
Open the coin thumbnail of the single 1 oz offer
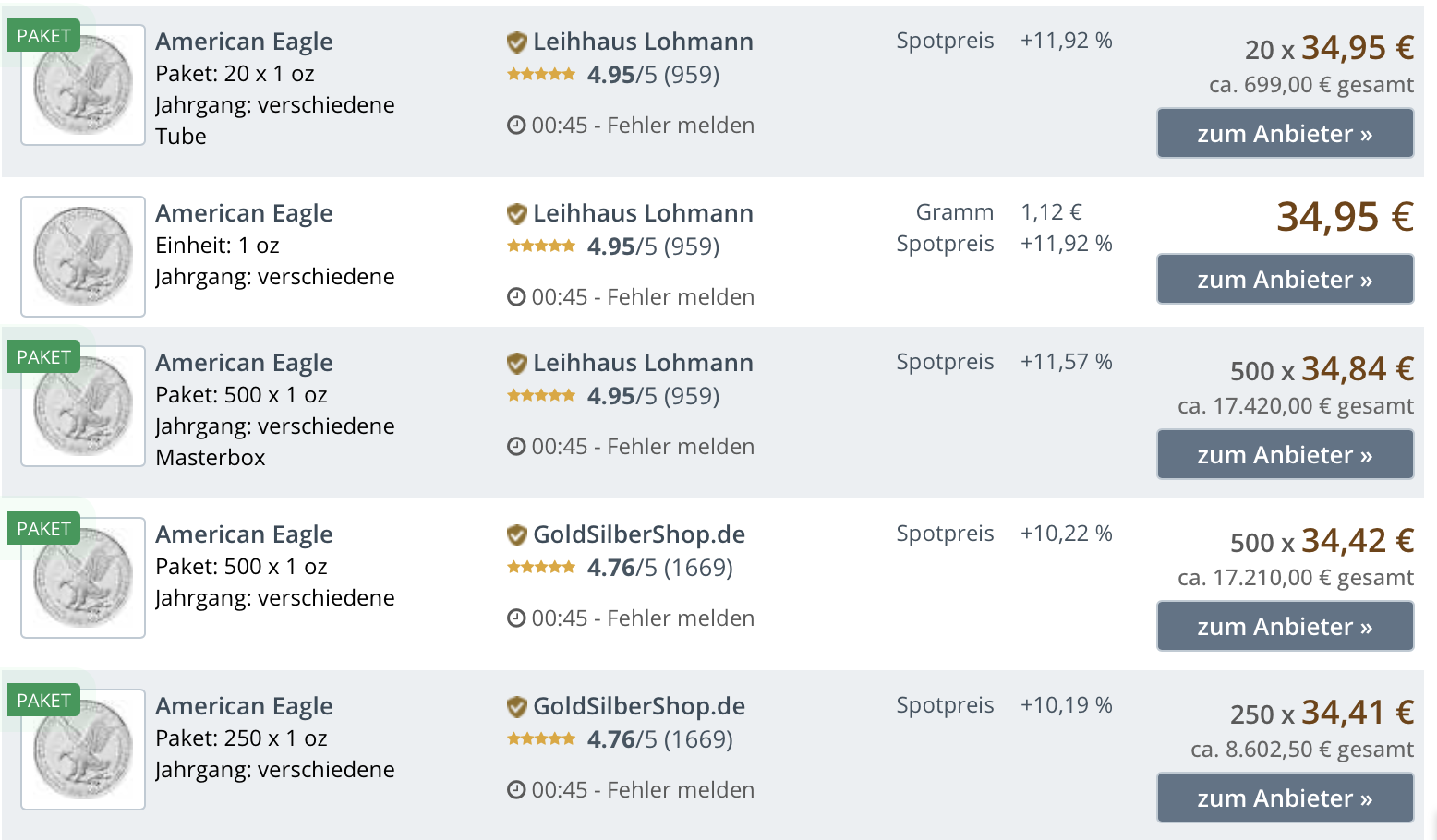(x=83, y=257)
